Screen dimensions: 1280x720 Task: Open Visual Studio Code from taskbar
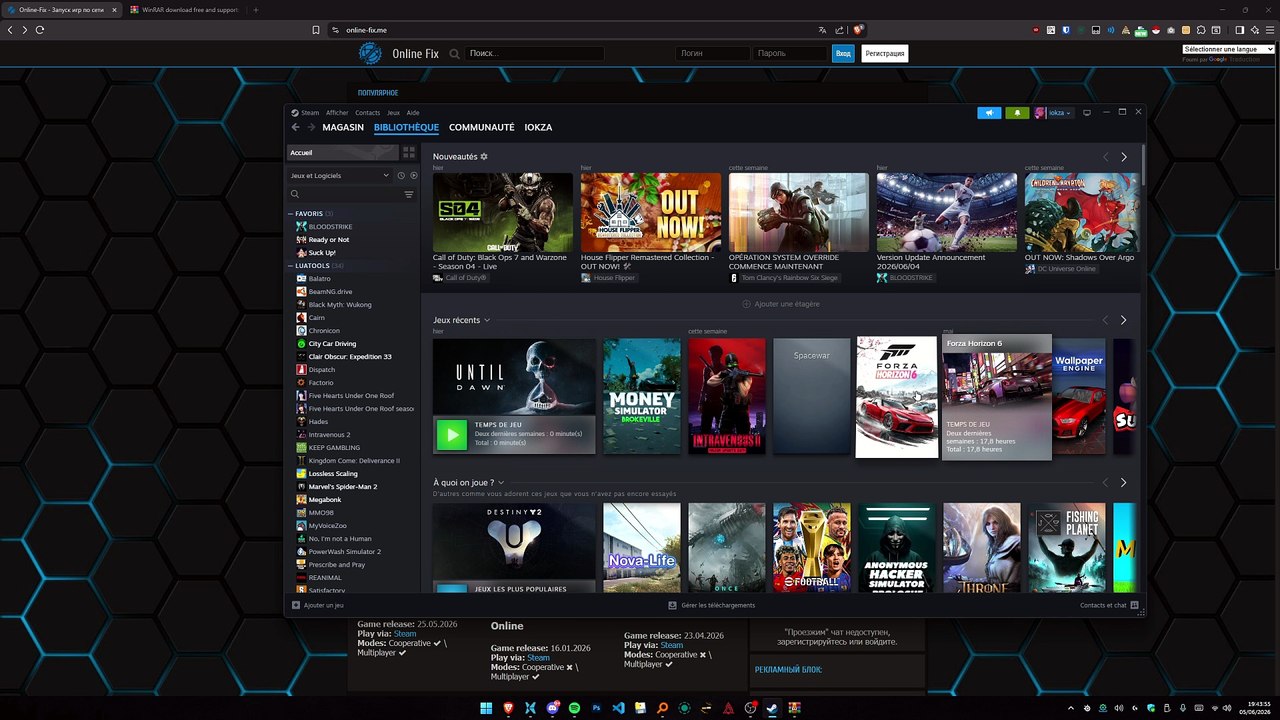click(x=618, y=708)
